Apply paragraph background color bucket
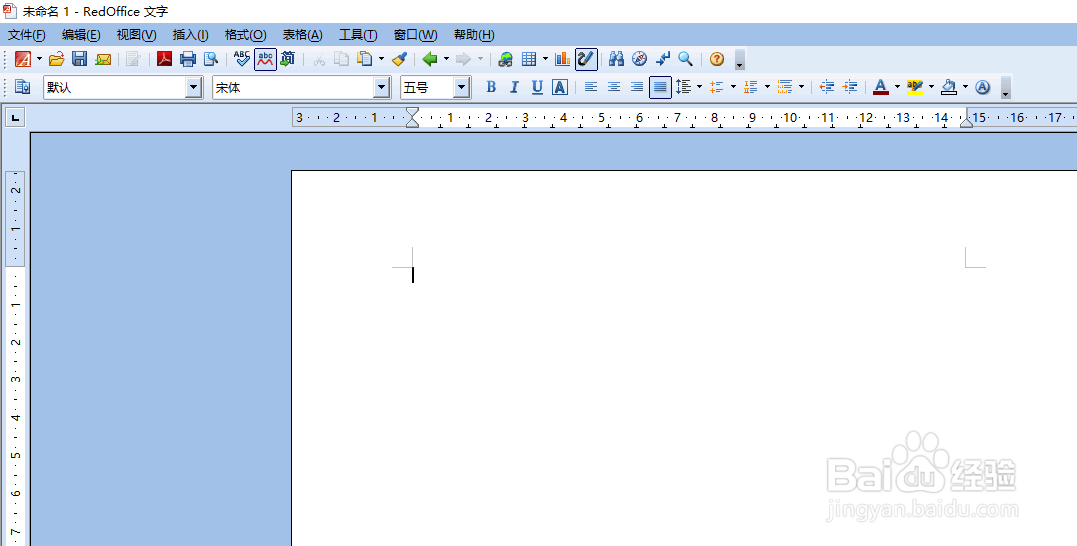This screenshot has height=546, width=1077. (x=949, y=87)
